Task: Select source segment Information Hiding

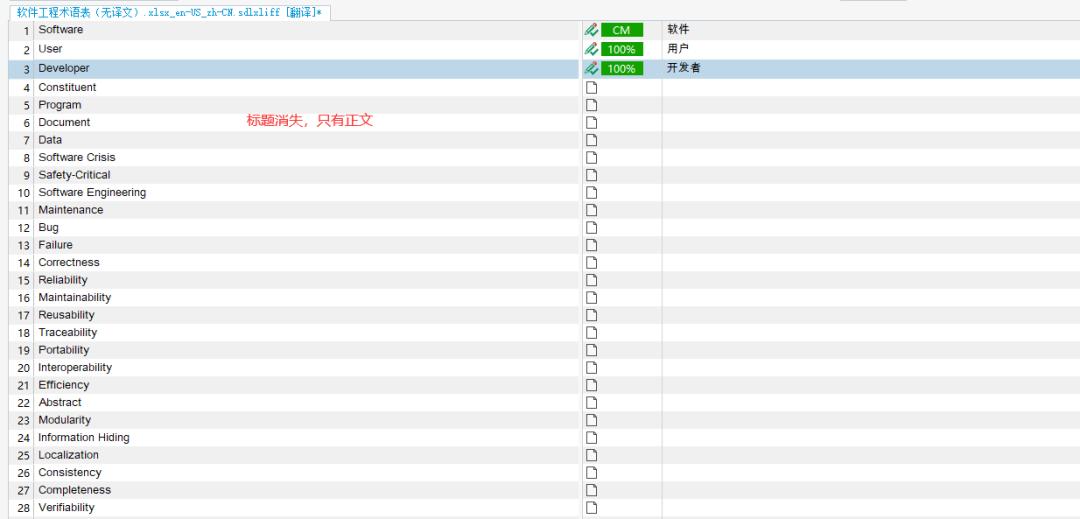Action: pyautogui.click(x=84, y=438)
